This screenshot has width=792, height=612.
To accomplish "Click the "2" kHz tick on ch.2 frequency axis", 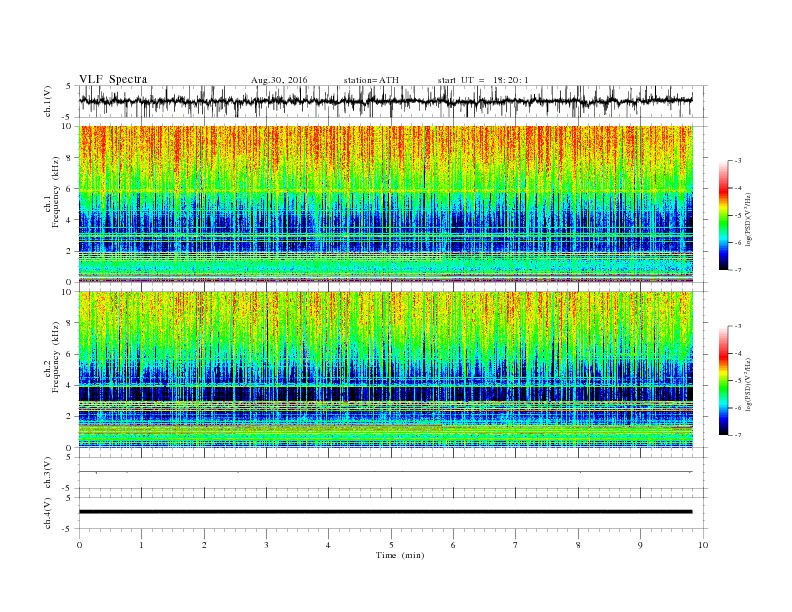I will tap(70, 417).
